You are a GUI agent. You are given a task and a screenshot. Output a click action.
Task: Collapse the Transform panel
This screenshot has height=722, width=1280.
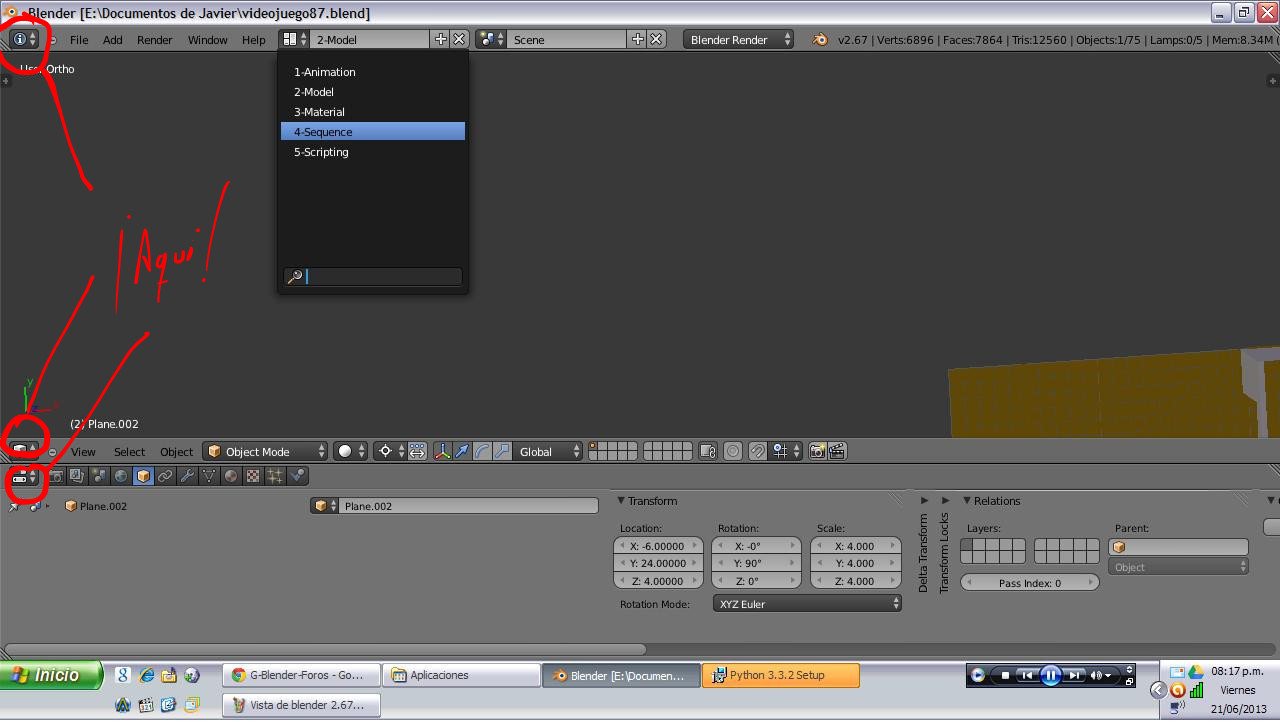coord(621,501)
